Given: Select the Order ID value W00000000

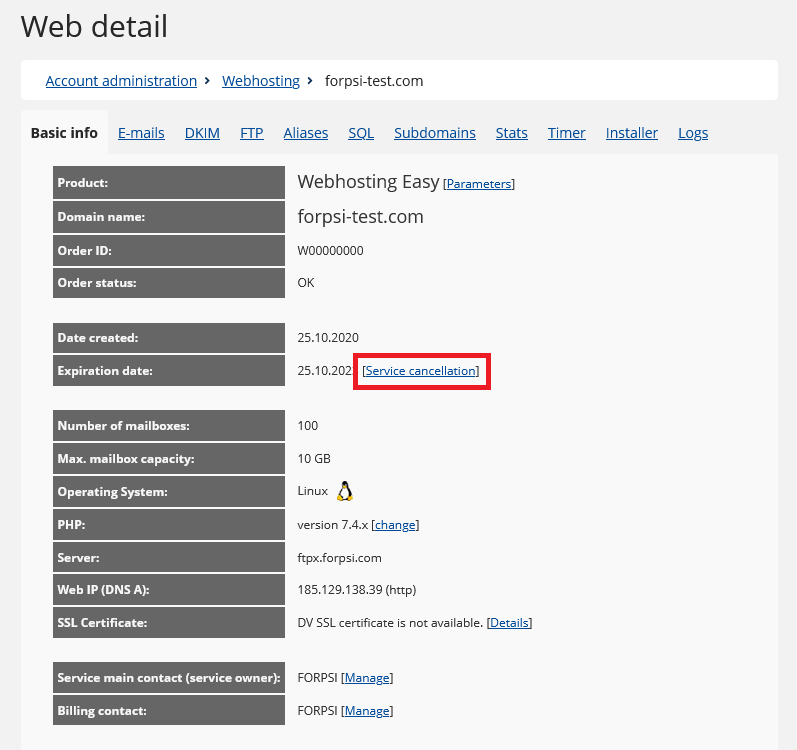Looking at the screenshot, I should [x=330, y=251].
